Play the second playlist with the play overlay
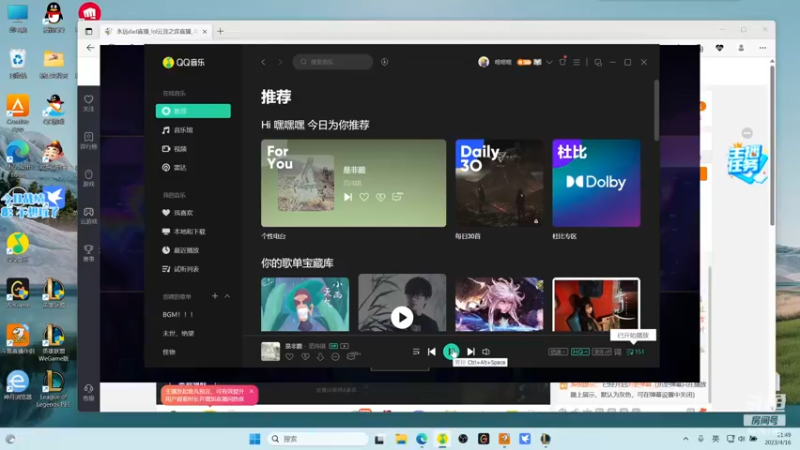 click(x=402, y=317)
